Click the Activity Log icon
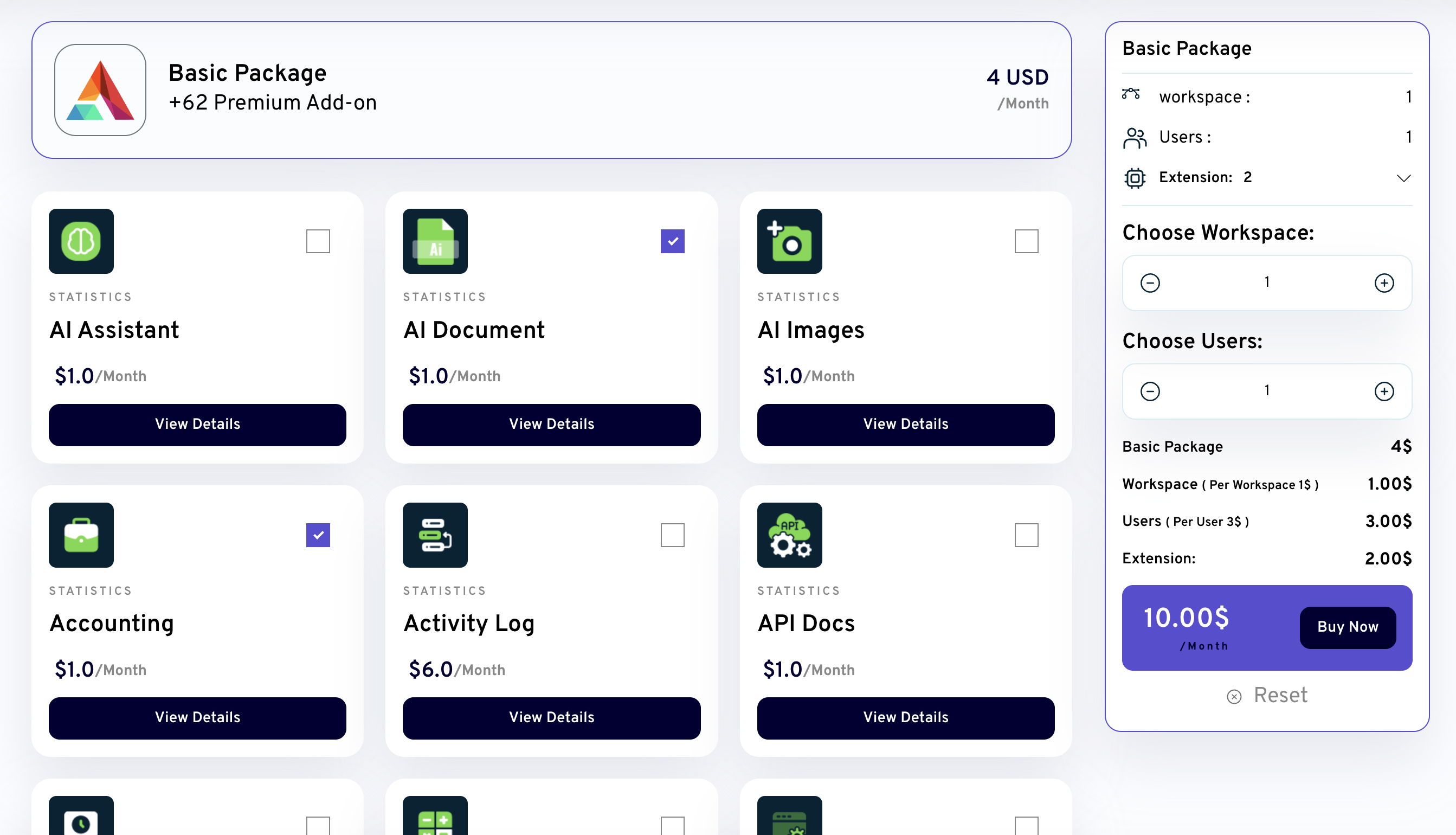Viewport: 1456px width, 835px height. pos(435,535)
